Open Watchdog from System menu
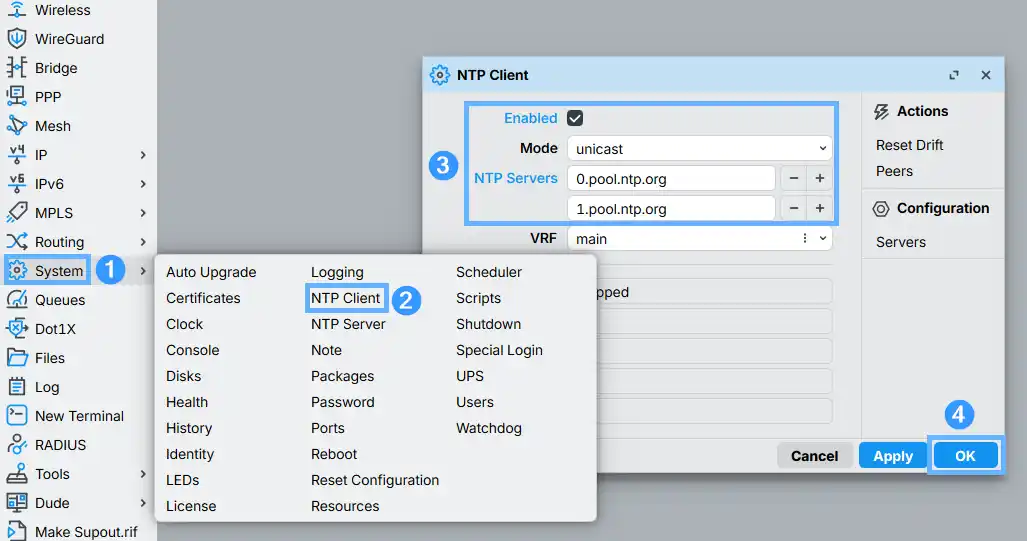Viewport: 1027px width, 541px height. pos(489,428)
